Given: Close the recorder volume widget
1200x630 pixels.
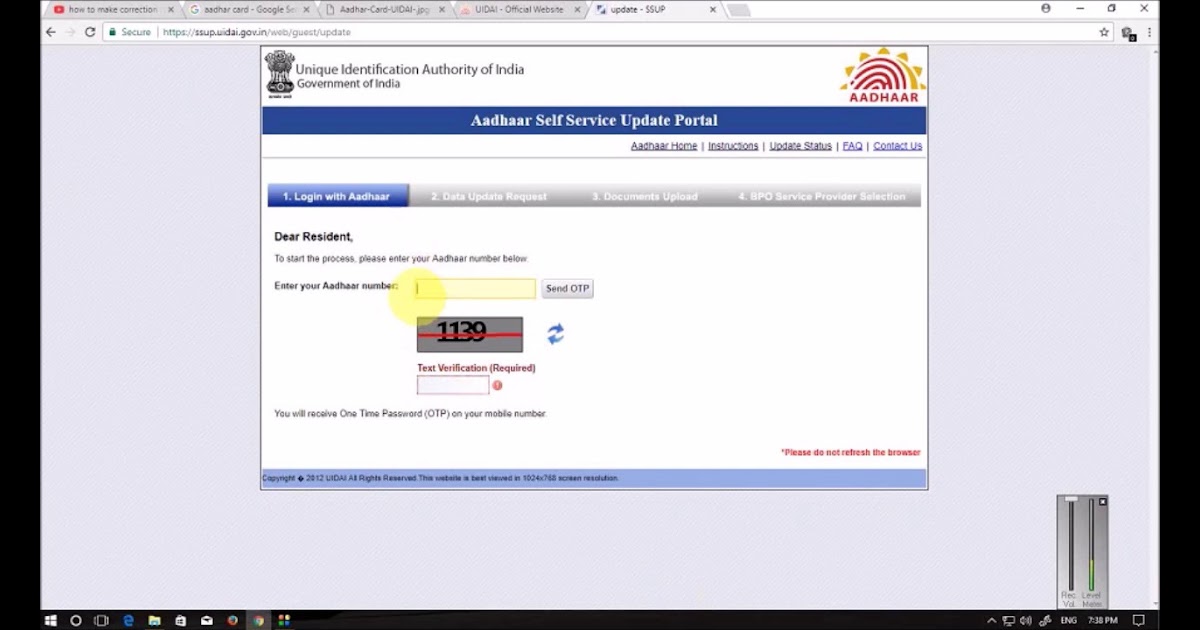Looking at the screenshot, I should pyautogui.click(x=1103, y=501).
